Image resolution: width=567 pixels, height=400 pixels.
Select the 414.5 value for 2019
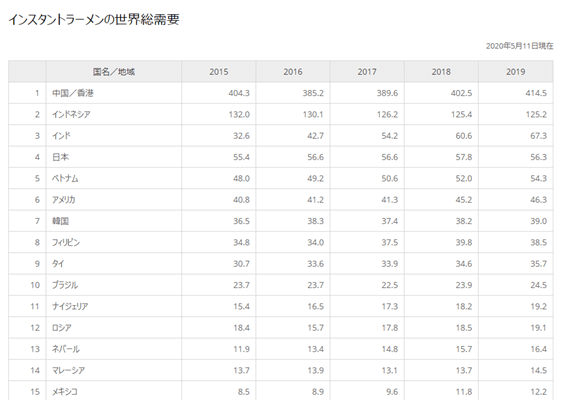(x=536, y=93)
